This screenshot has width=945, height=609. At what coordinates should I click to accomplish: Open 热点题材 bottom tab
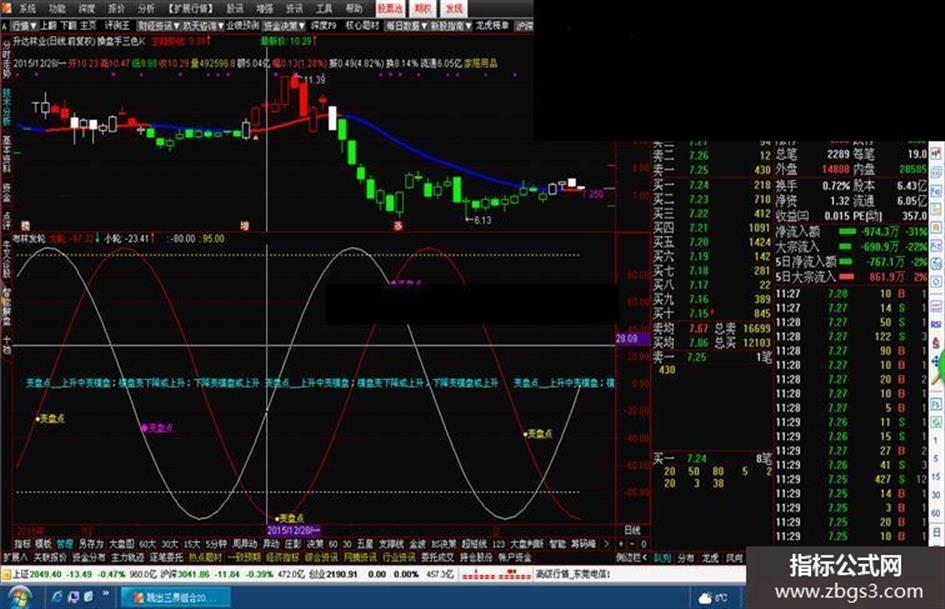(x=206, y=558)
